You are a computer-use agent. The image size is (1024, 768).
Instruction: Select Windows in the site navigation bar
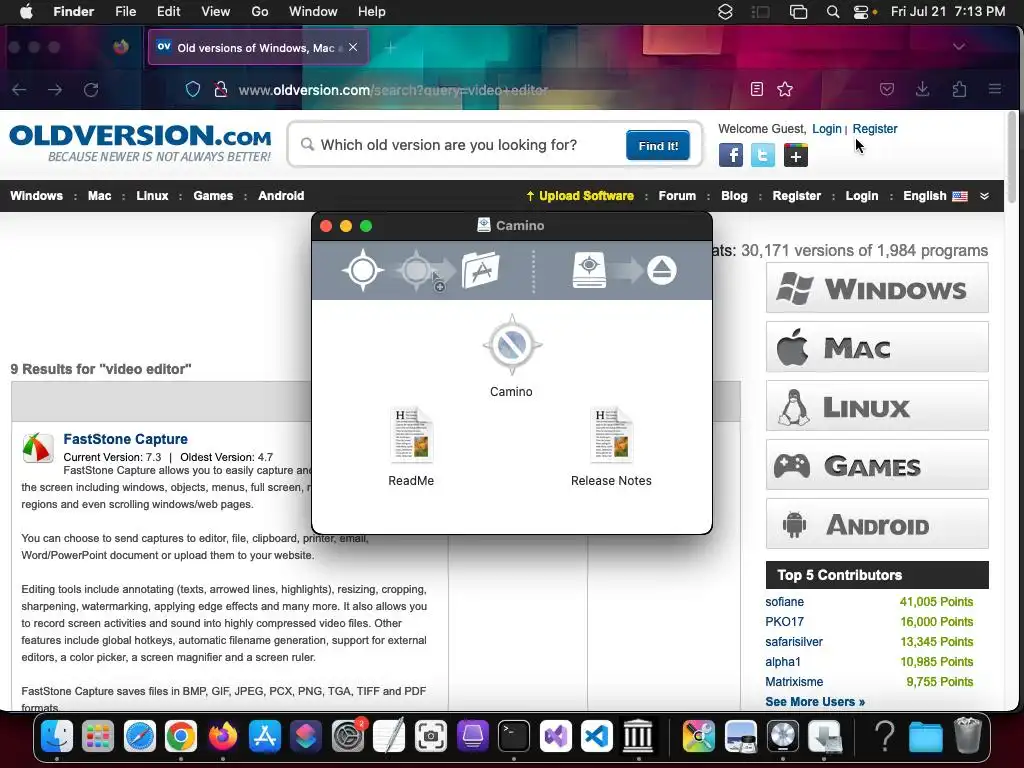point(37,196)
